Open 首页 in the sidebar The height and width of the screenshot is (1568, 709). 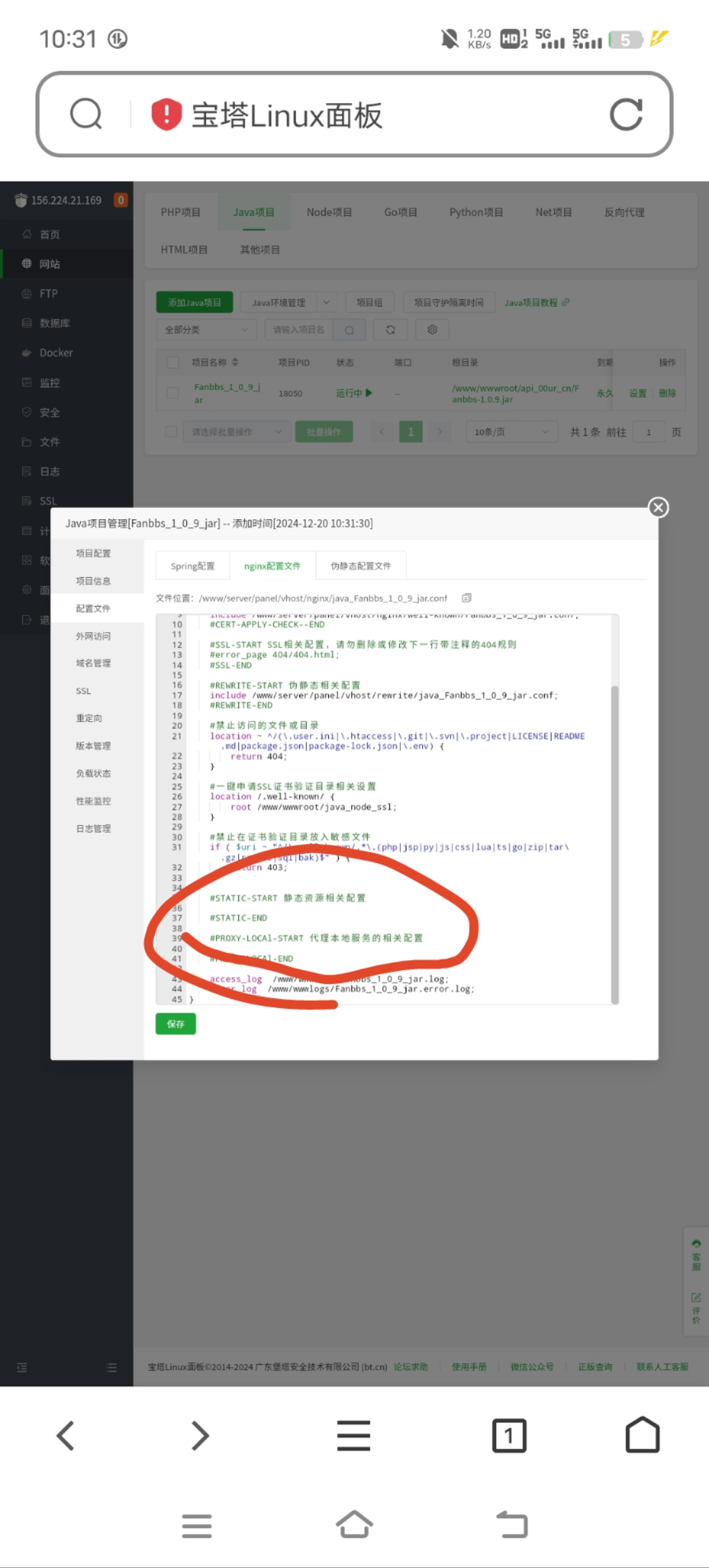point(49,234)
